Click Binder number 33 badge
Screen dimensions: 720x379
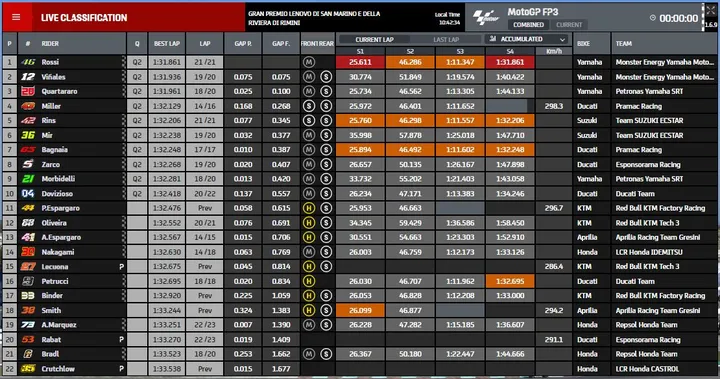point(28,295)
